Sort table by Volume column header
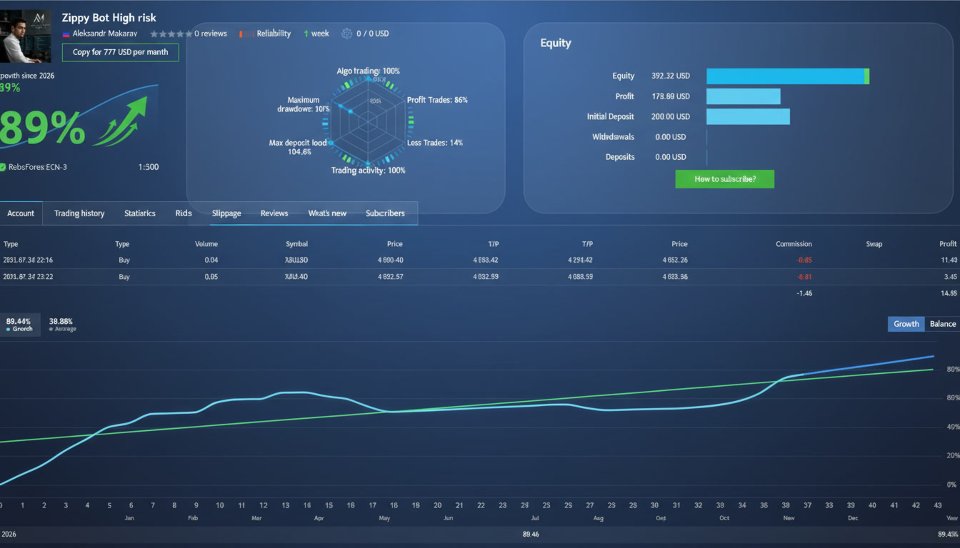The height and width of the screenshot is (548, 960). [206, 244]
